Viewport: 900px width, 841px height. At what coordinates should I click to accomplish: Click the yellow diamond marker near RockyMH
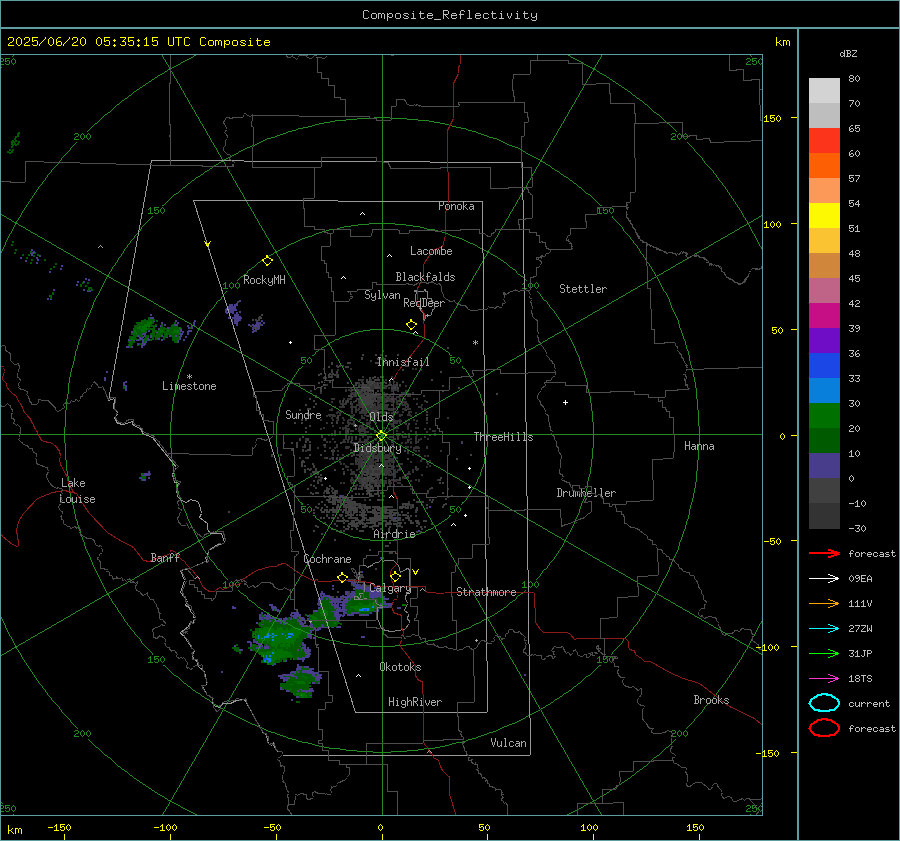point(267,261)
